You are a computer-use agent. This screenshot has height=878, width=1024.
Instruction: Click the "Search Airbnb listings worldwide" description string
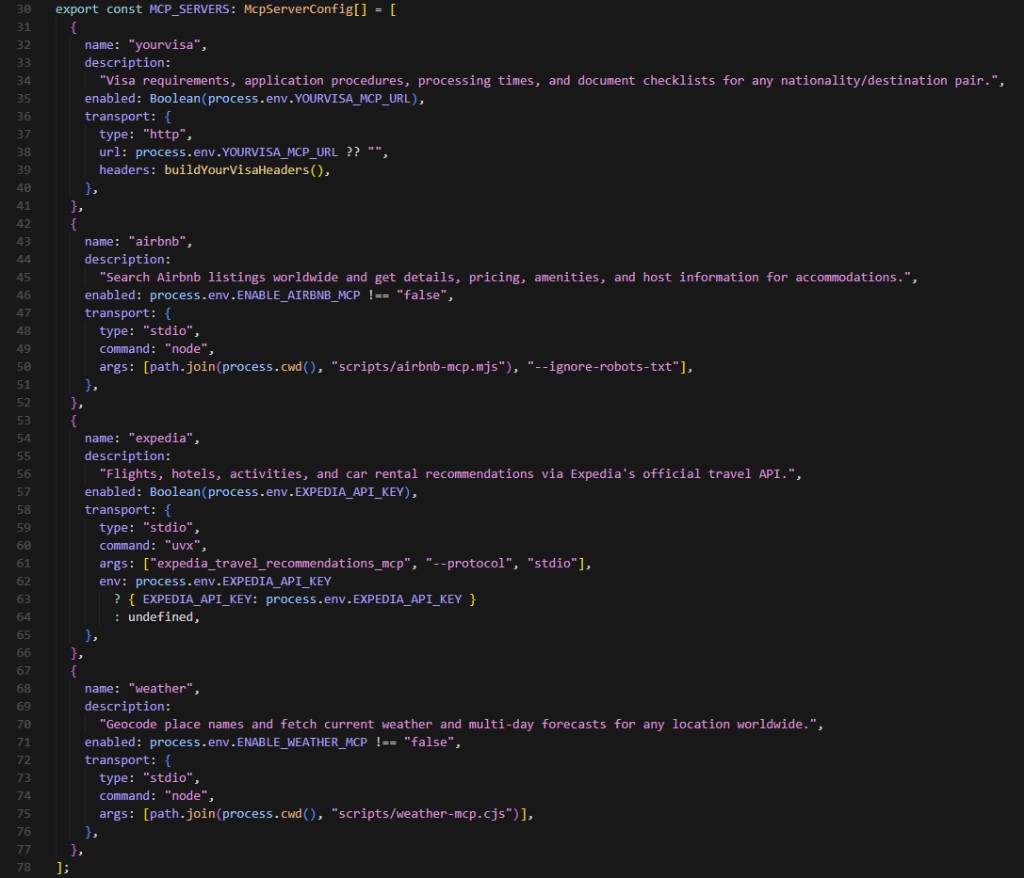click(x=505, y=278)
